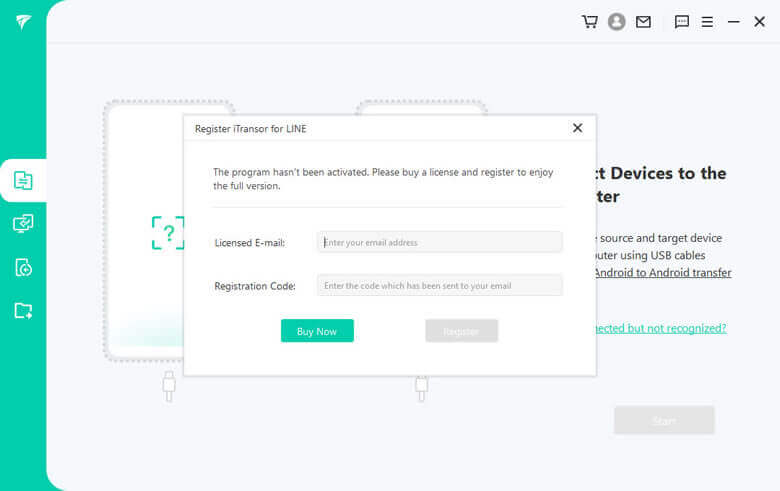
Task: Open the user account profile icon
Action: click(x=616, y=22)
